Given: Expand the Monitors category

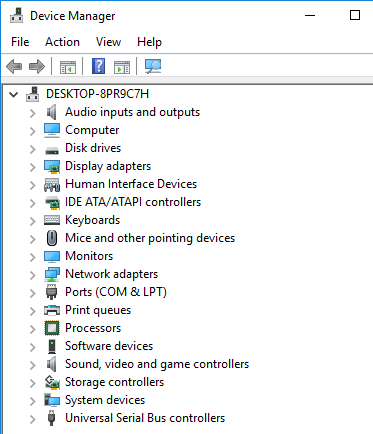Looking at the screenshot, I should pos(33,257).
